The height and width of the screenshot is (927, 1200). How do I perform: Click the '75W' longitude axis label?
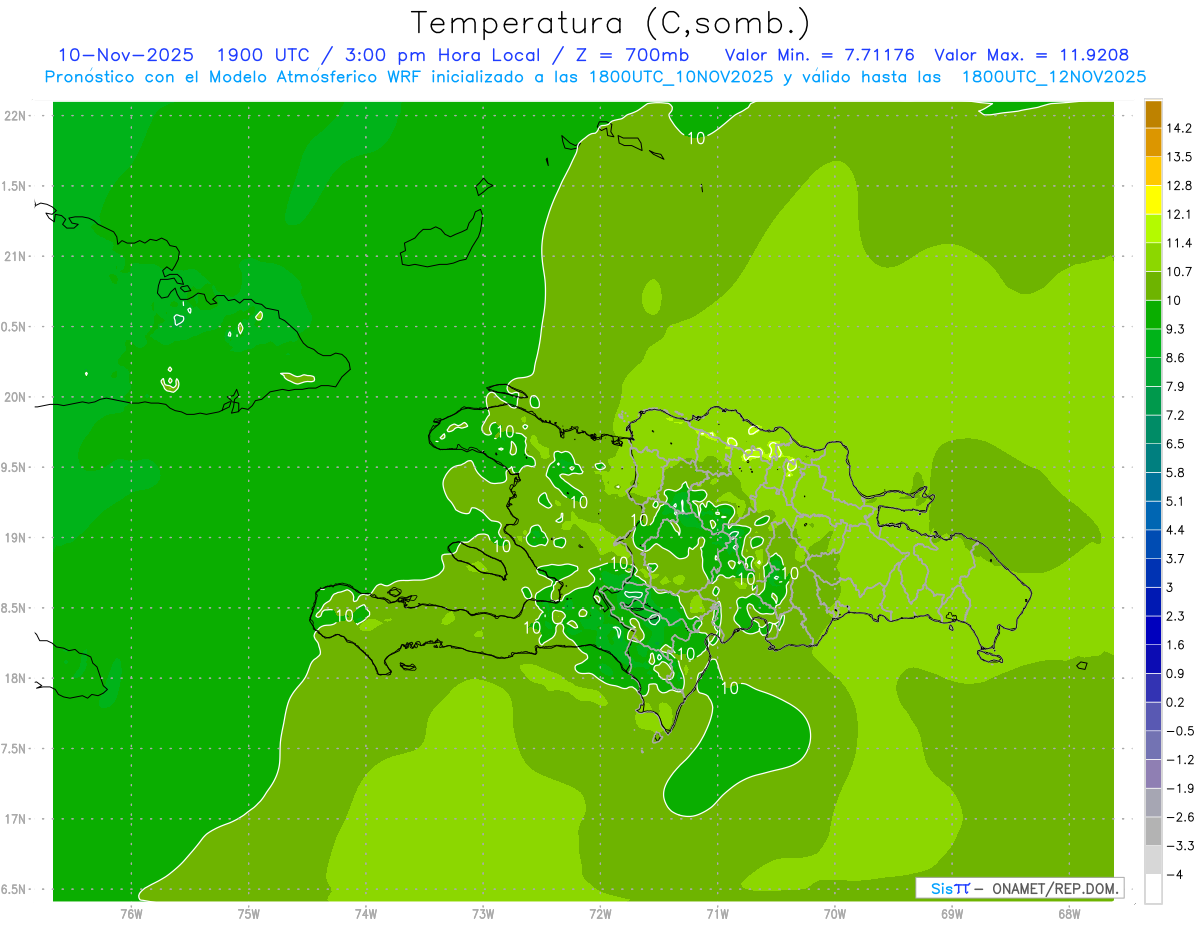tap(249, 914)
